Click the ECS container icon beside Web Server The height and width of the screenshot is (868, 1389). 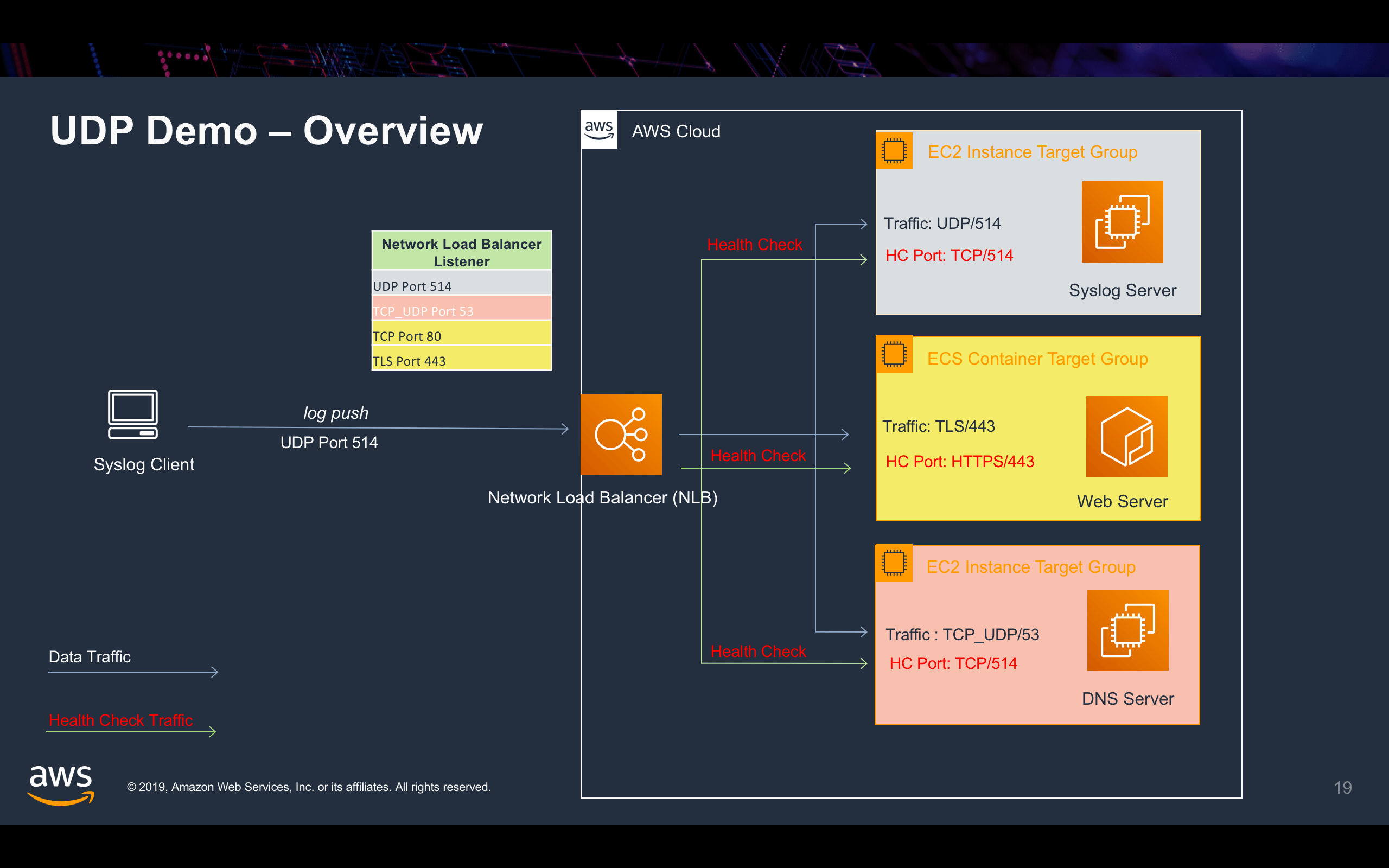tap(1127, 437)
